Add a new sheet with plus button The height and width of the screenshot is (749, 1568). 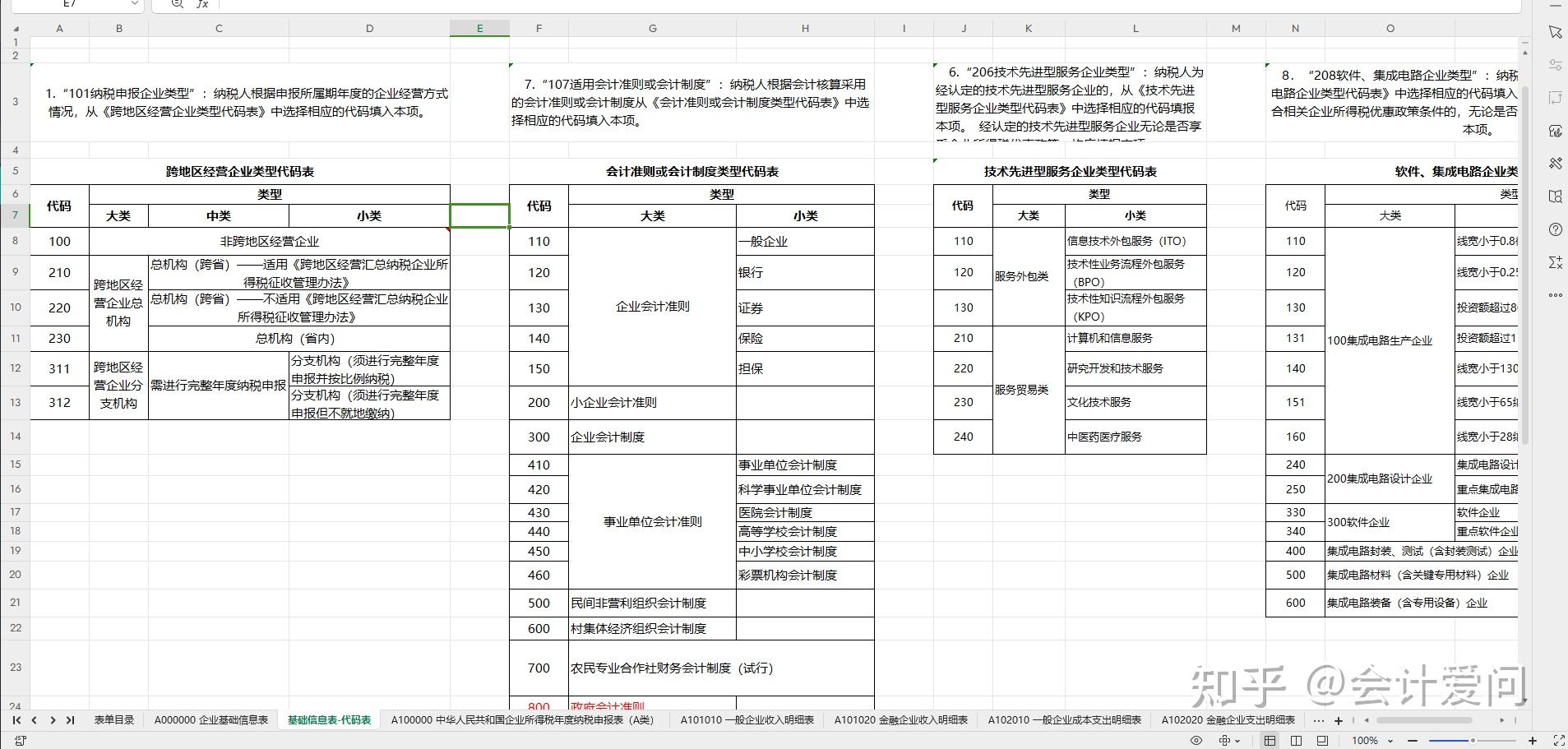click(x=1339, y=720)
